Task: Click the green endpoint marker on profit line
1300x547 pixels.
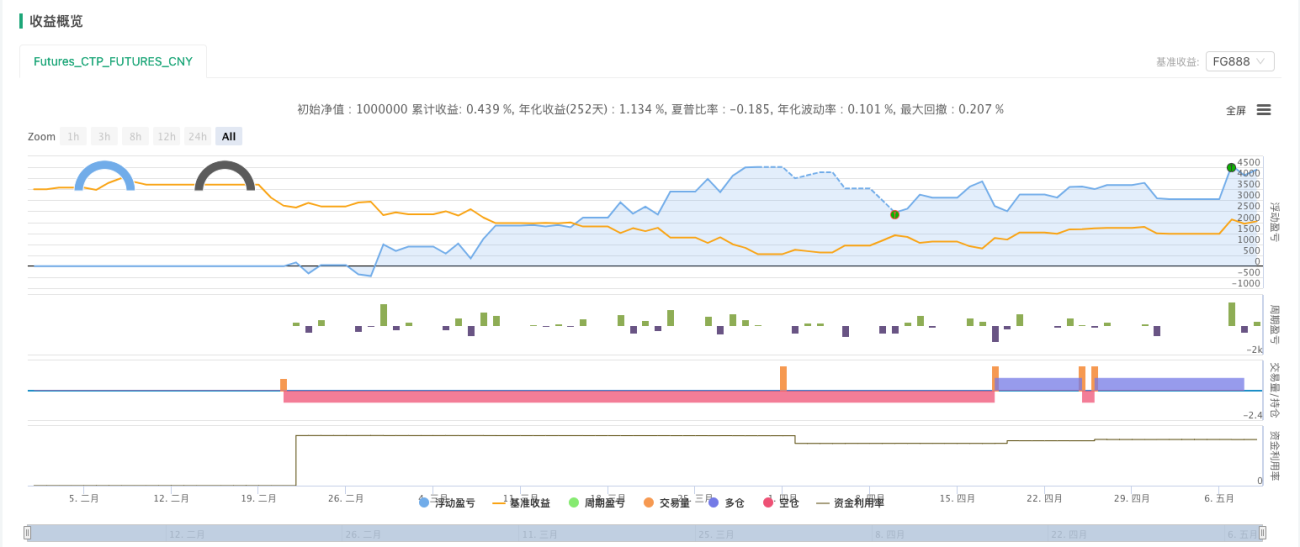Action: [x=1231, y=167]
